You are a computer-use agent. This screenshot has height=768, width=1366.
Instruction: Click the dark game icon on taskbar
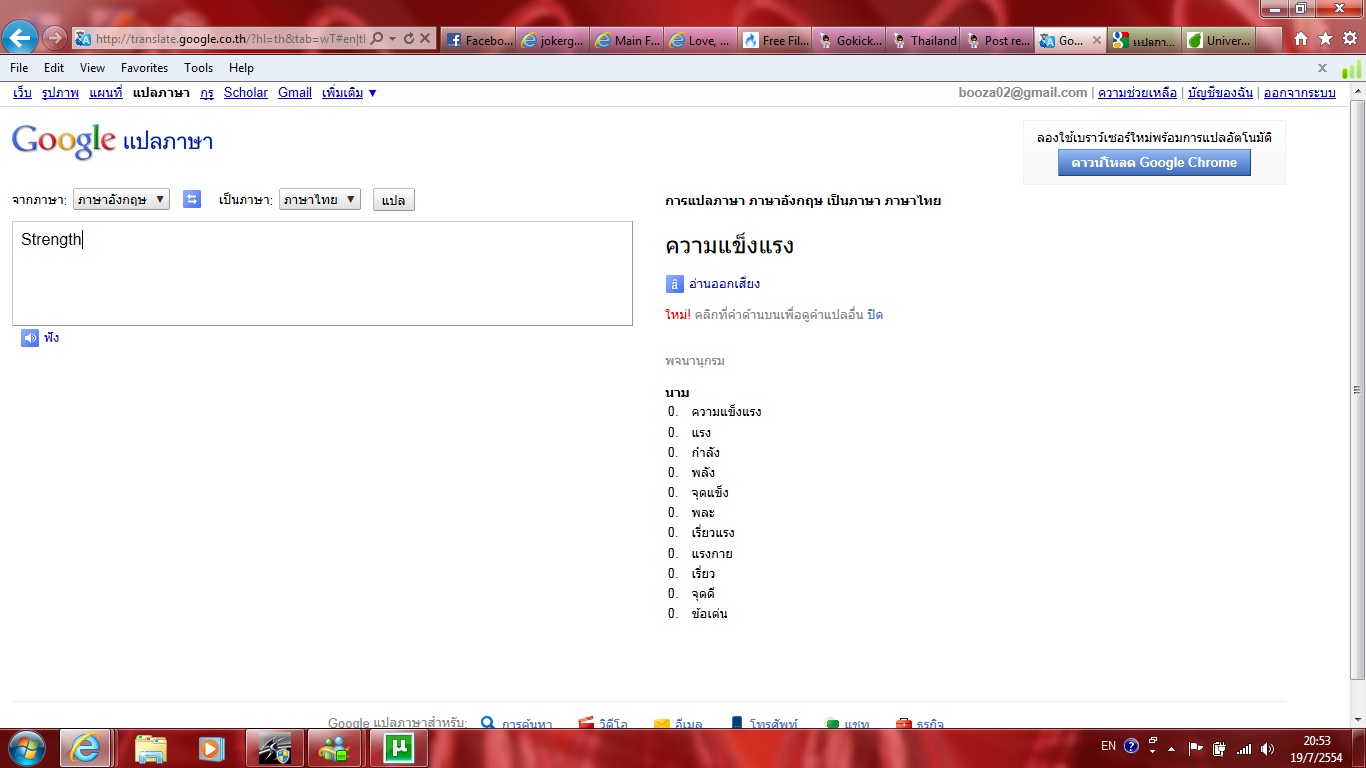click(273, 748)
